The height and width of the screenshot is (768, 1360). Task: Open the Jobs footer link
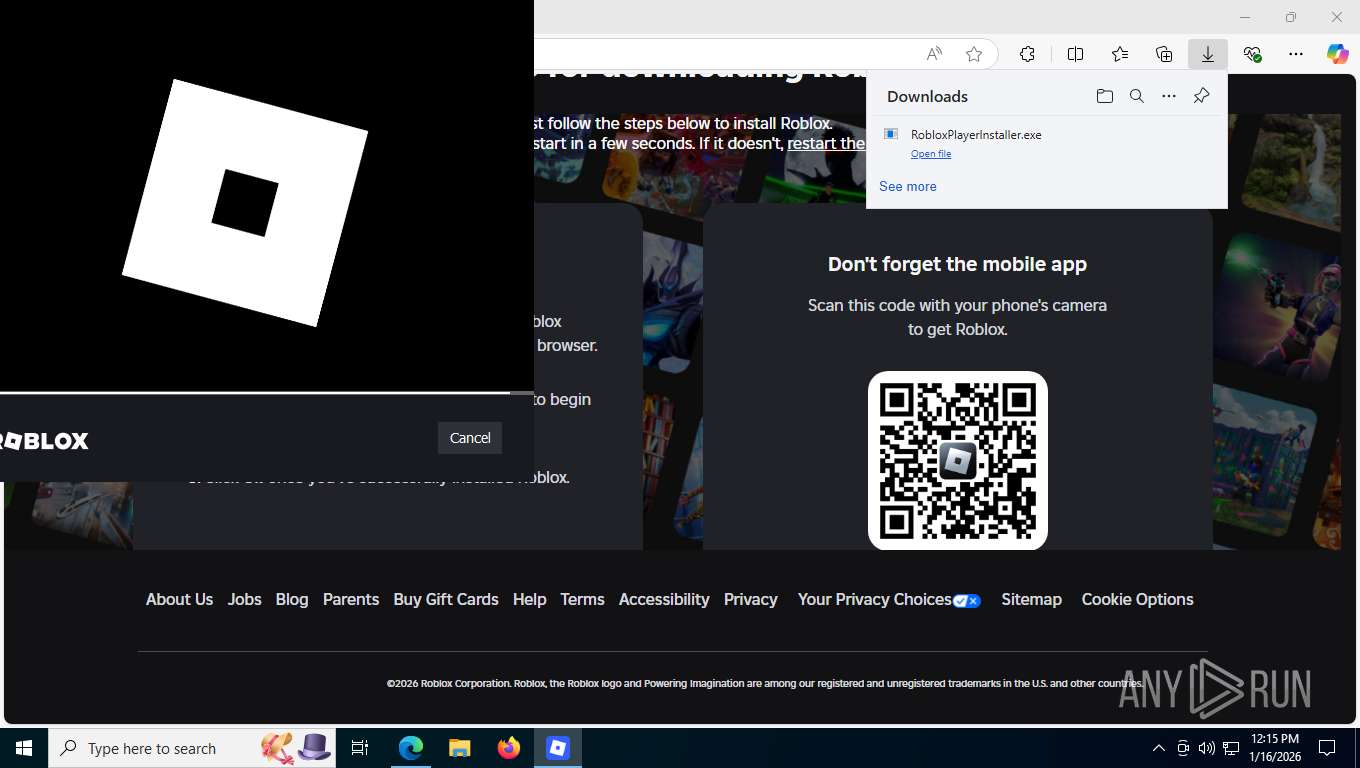pyautogui.click(x=244, y=600)
